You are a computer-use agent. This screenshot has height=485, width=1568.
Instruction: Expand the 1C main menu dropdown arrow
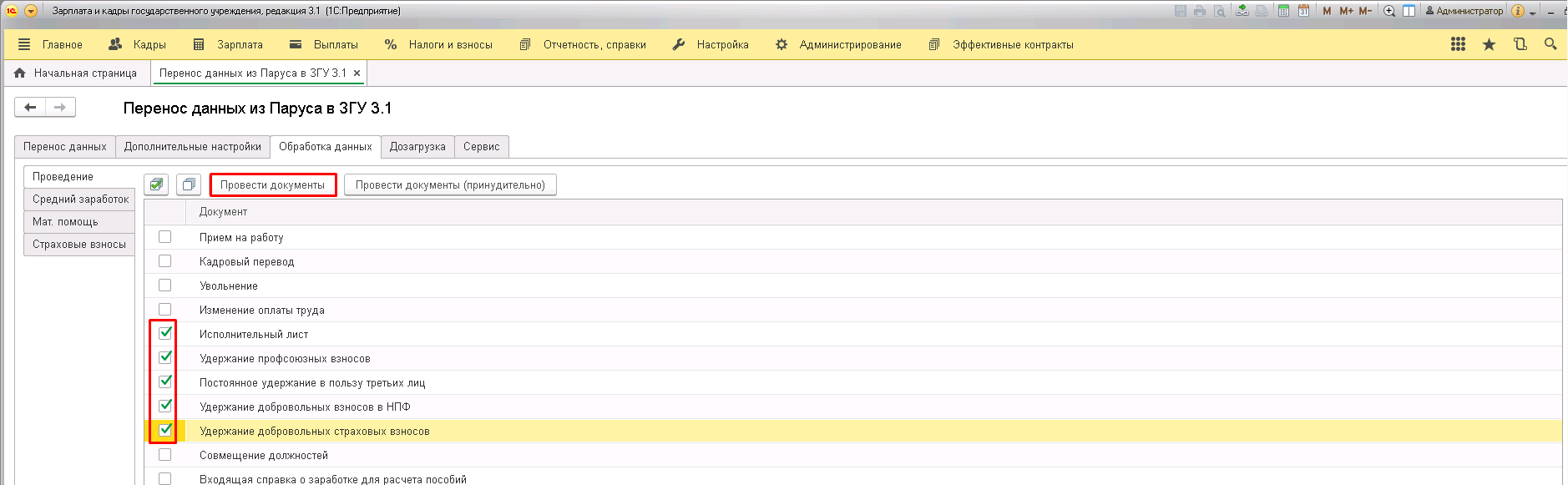(x=31, y=11)
